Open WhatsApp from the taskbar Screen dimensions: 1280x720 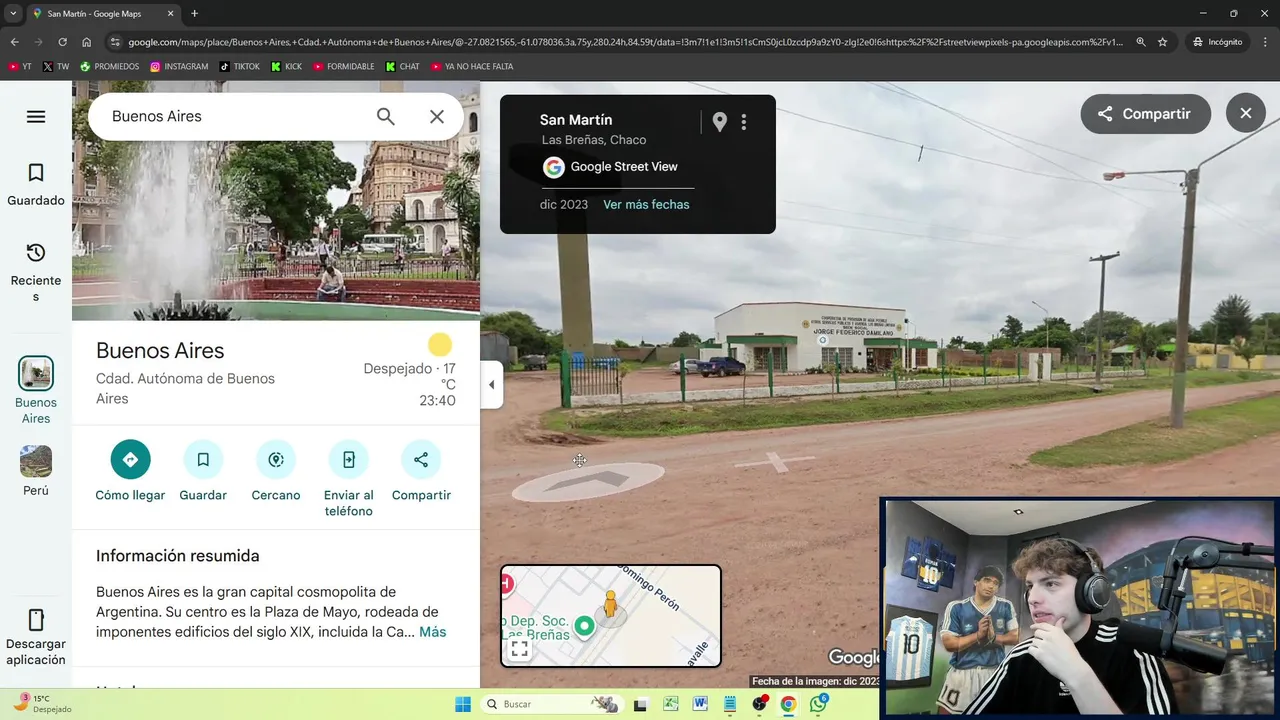click(819, 704)
